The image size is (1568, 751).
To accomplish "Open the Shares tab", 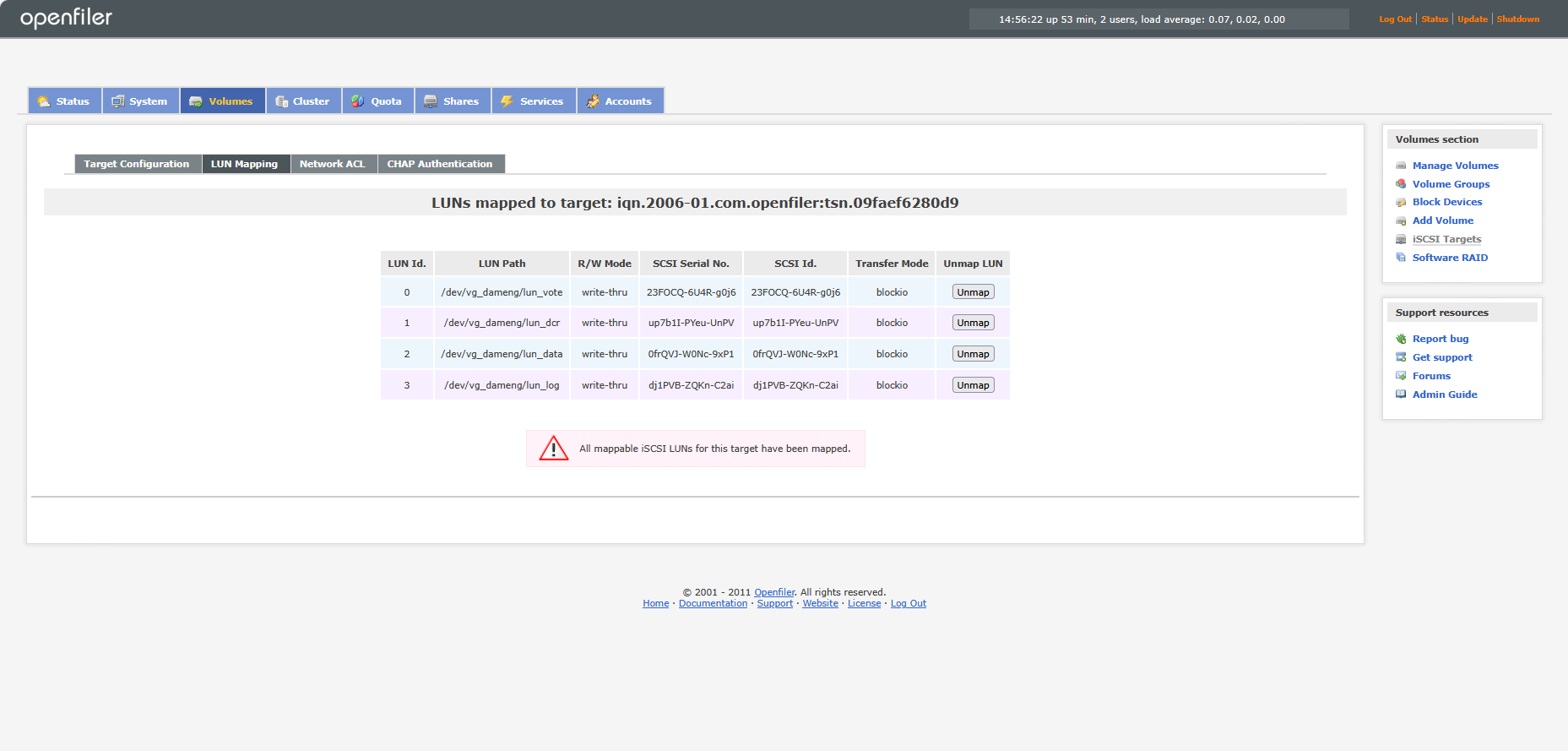I will click(x=453, y=101).
